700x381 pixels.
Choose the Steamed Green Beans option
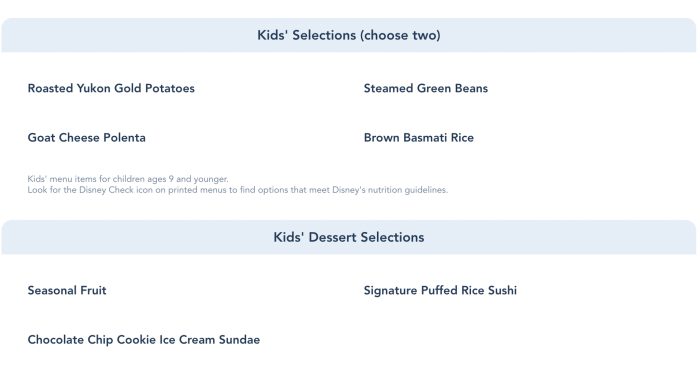pyautogui.click(x=425, y=88)
